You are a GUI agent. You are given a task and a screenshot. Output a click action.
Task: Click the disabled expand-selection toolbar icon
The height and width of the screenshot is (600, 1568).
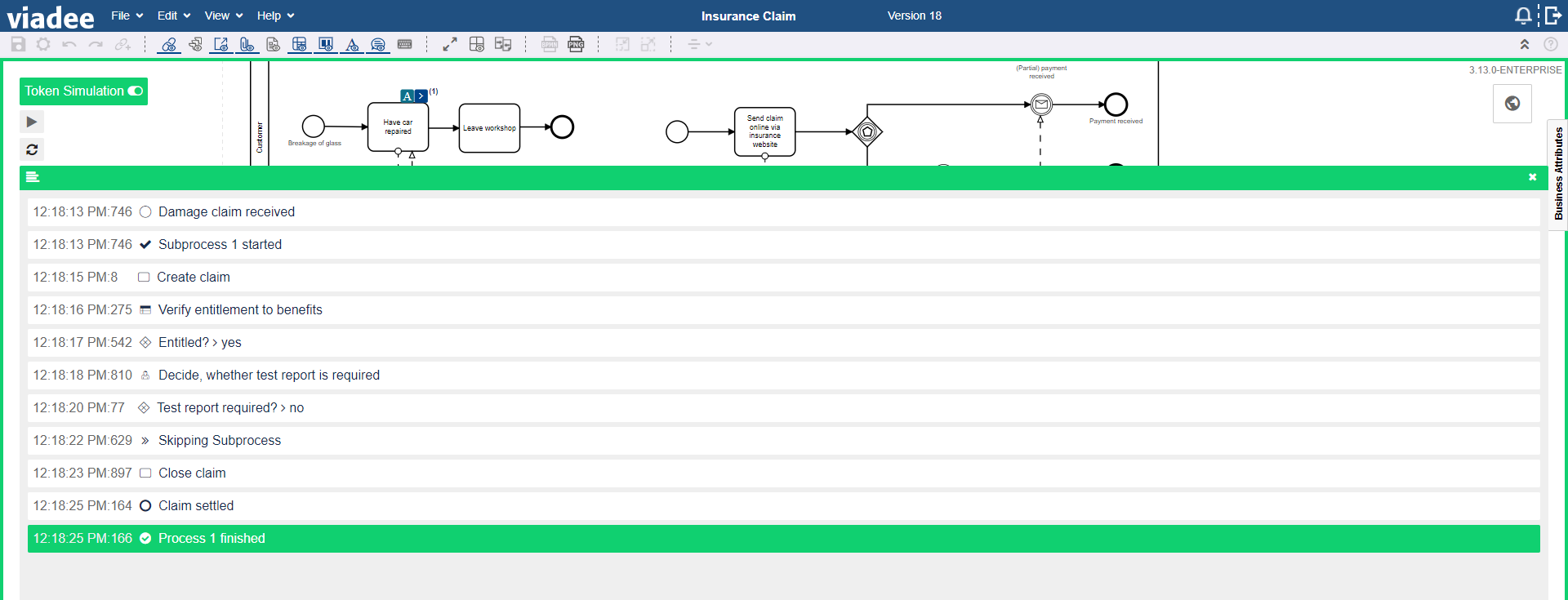coord(648,44)
